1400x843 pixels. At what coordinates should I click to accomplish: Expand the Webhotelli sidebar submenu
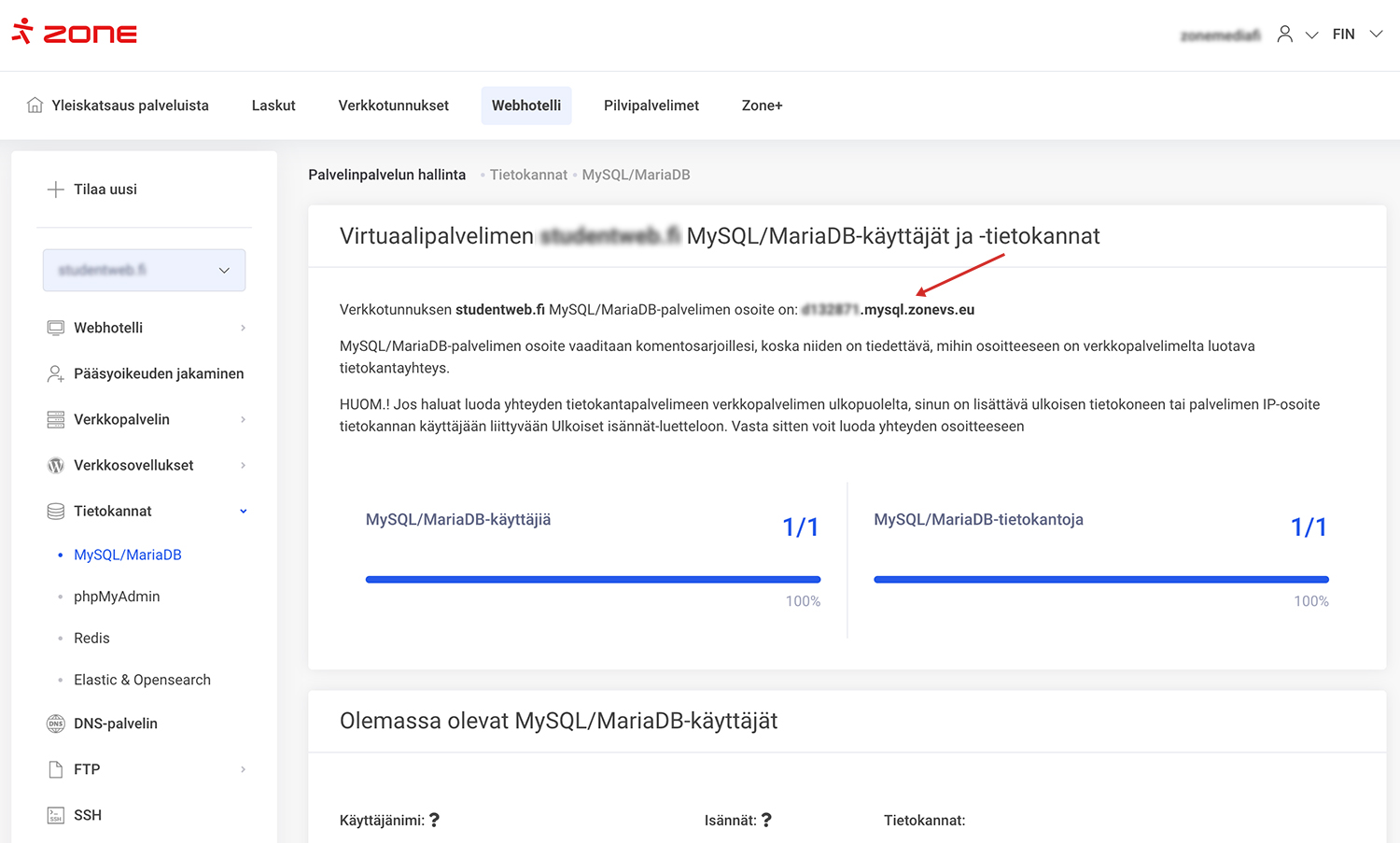(244, 328)
